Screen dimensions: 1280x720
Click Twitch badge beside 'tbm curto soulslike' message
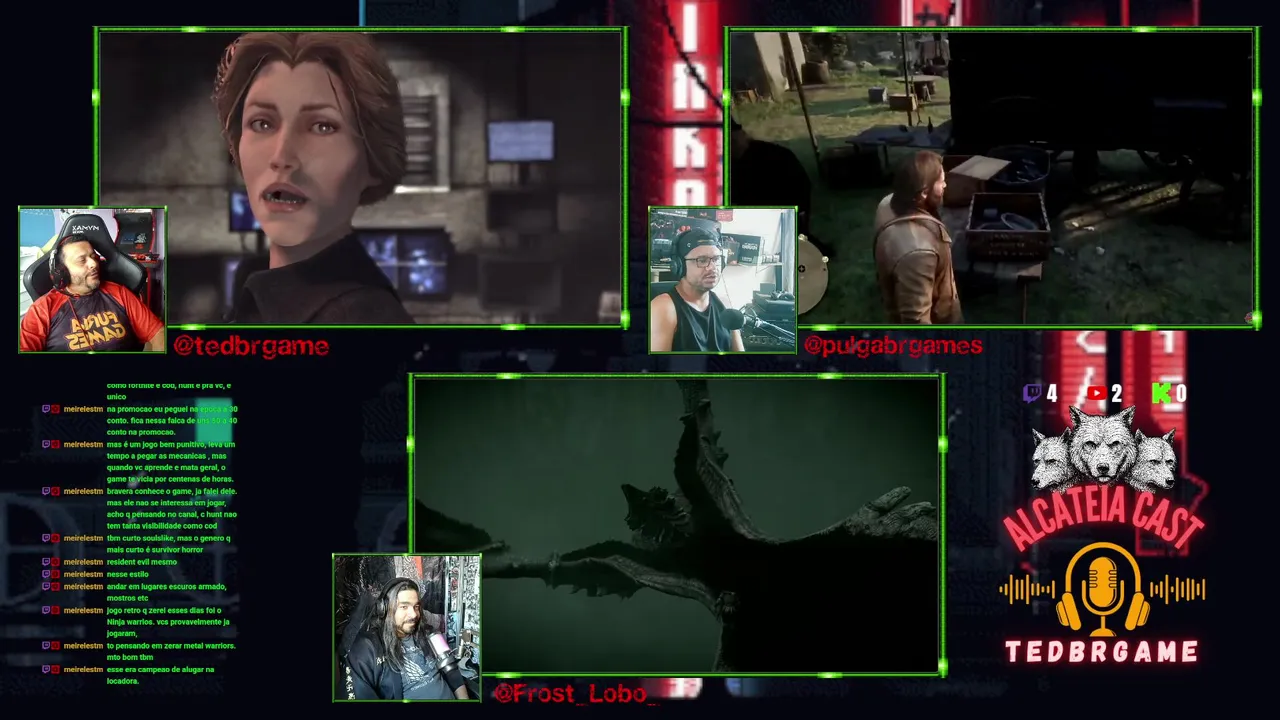click(x=46, y=538)
